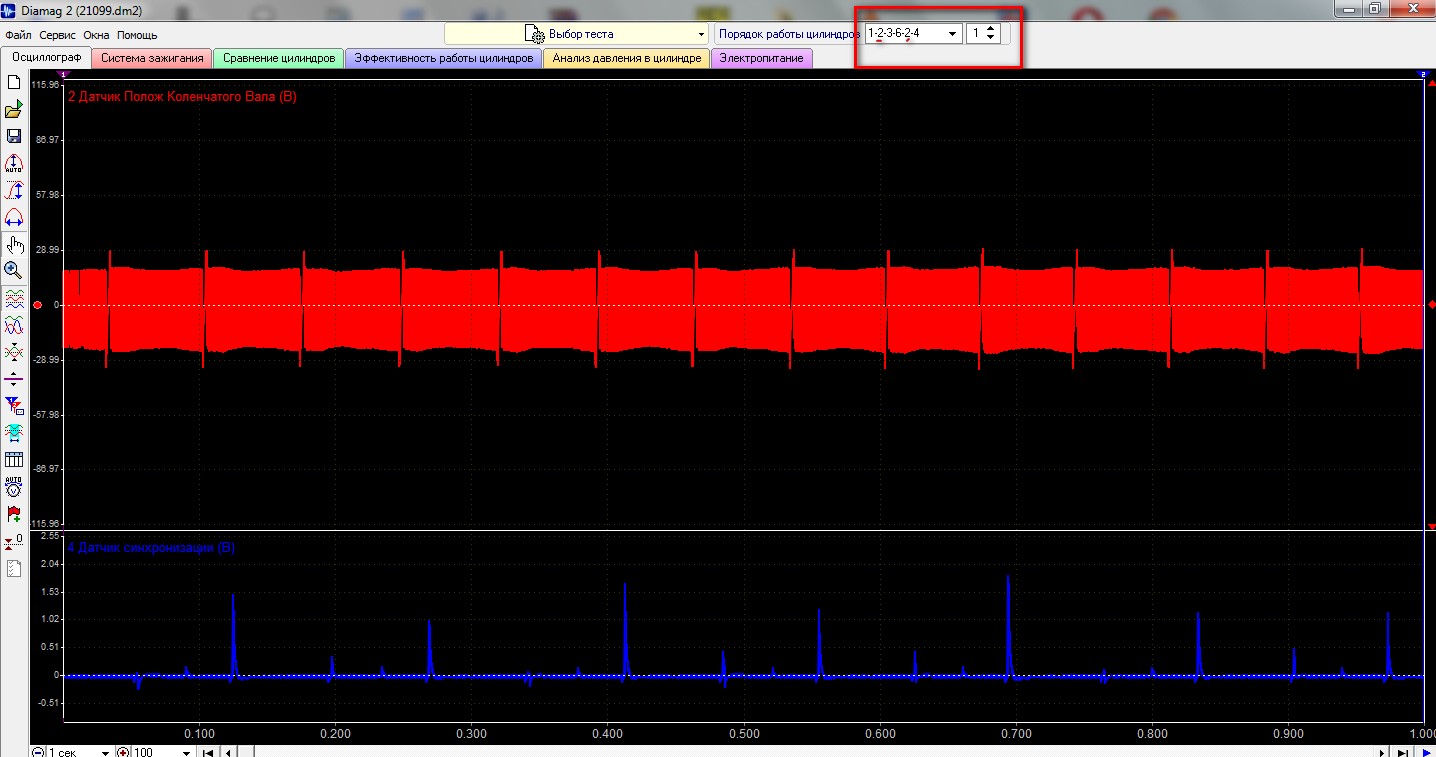Click the red arch with horizontal arrow icon
1436x757 pixels.
click(x=14, y=218)
